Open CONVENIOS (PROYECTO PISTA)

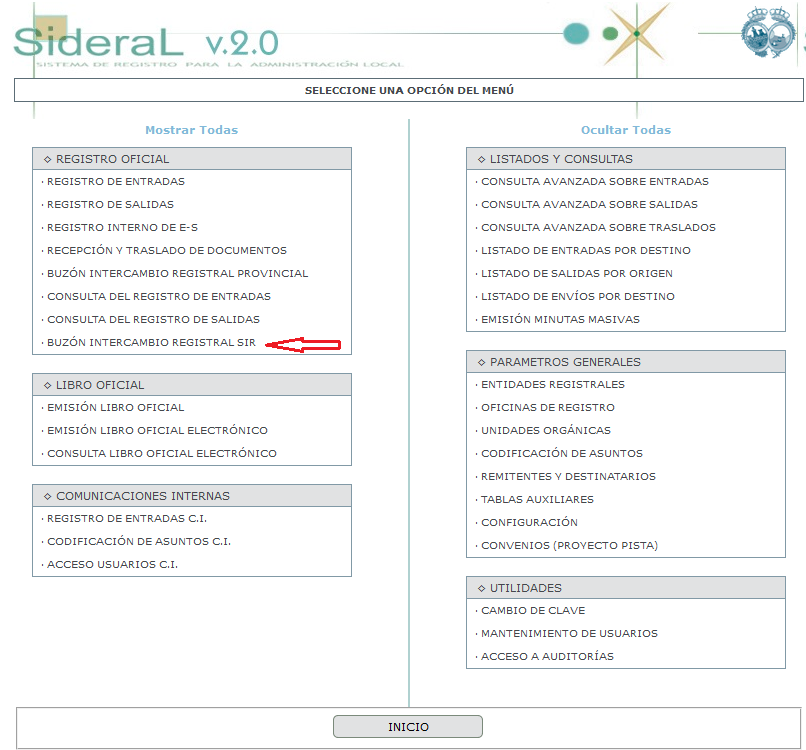tap(569, 545)
